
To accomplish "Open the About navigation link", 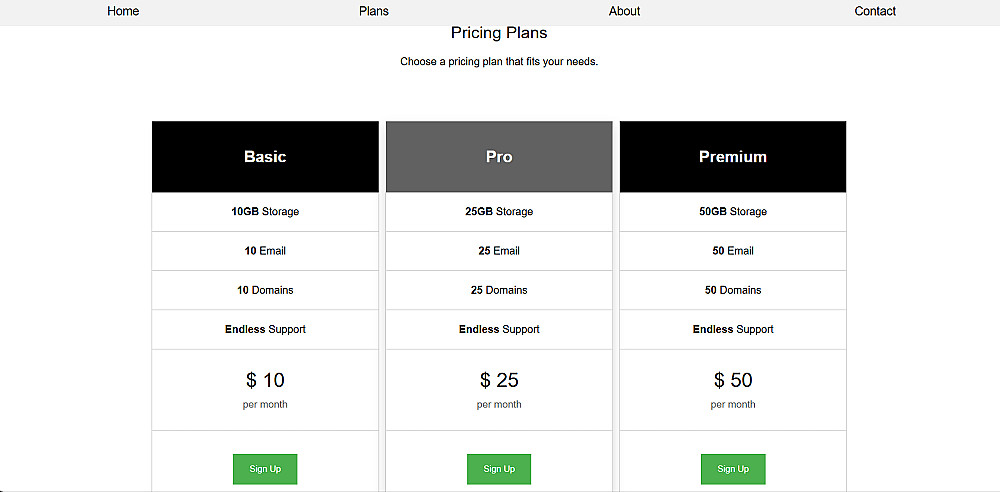I will pos(624,11).
